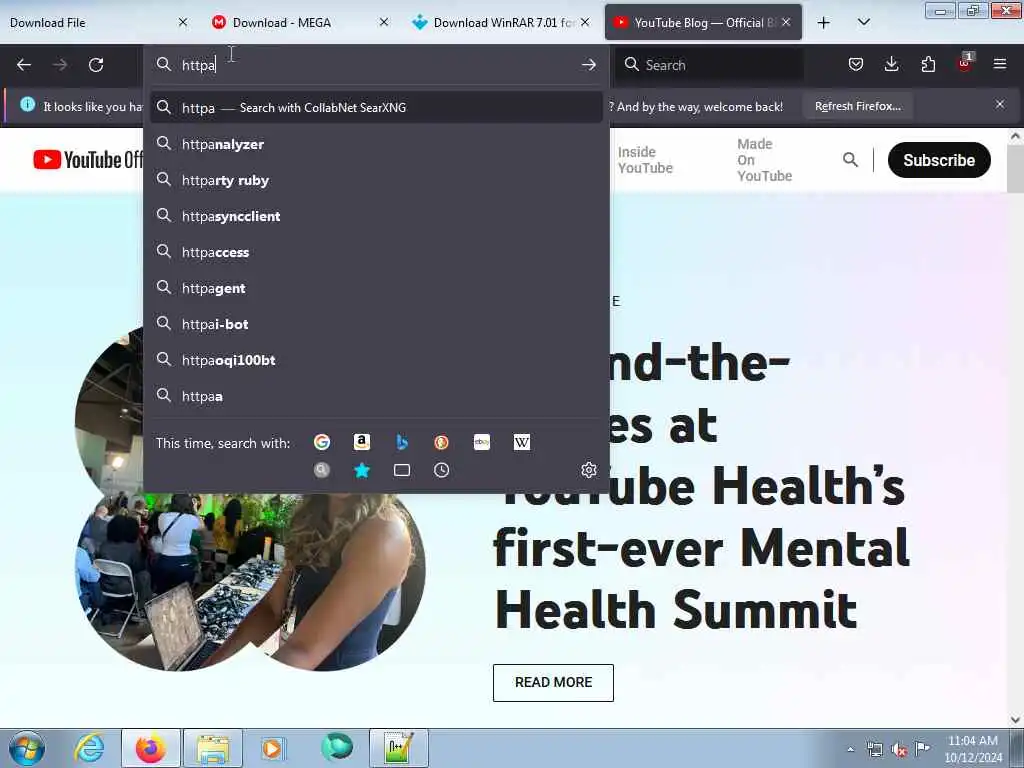
Task: Search this time with Google
Action: (321, 442)
